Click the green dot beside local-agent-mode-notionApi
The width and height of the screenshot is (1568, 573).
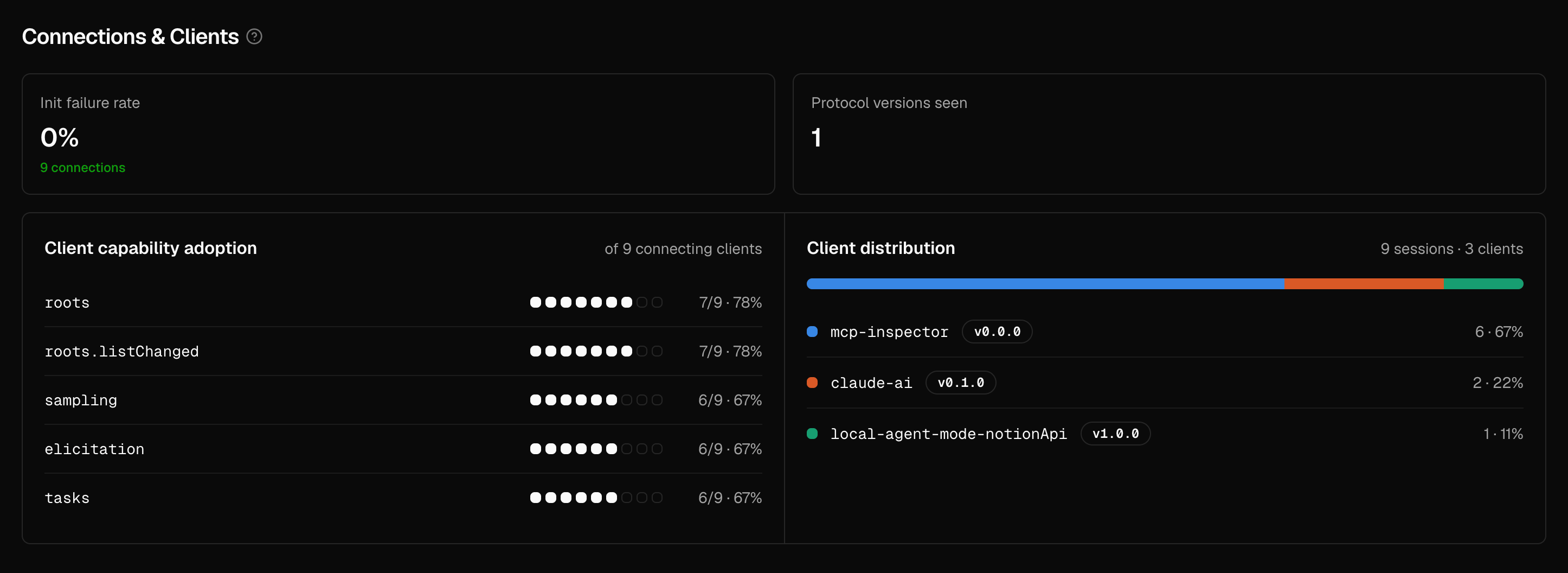pyautogui.click(x=812, y=434)
